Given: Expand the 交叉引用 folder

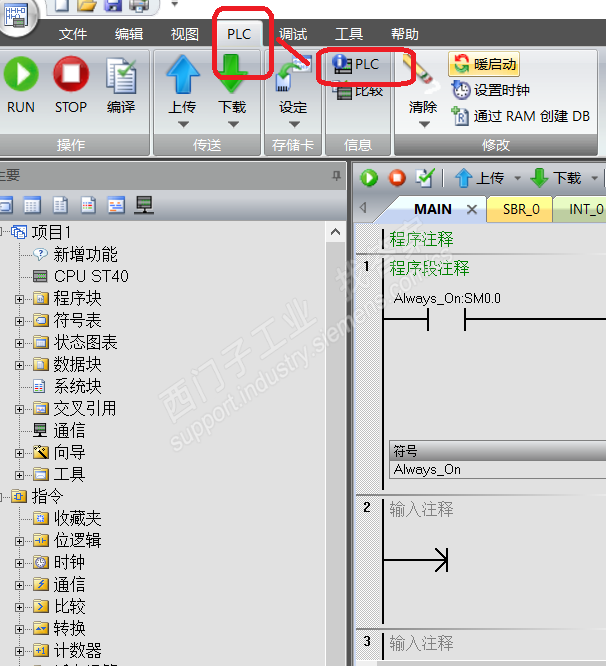Looking at the screenshot, I should click(19, 409).
